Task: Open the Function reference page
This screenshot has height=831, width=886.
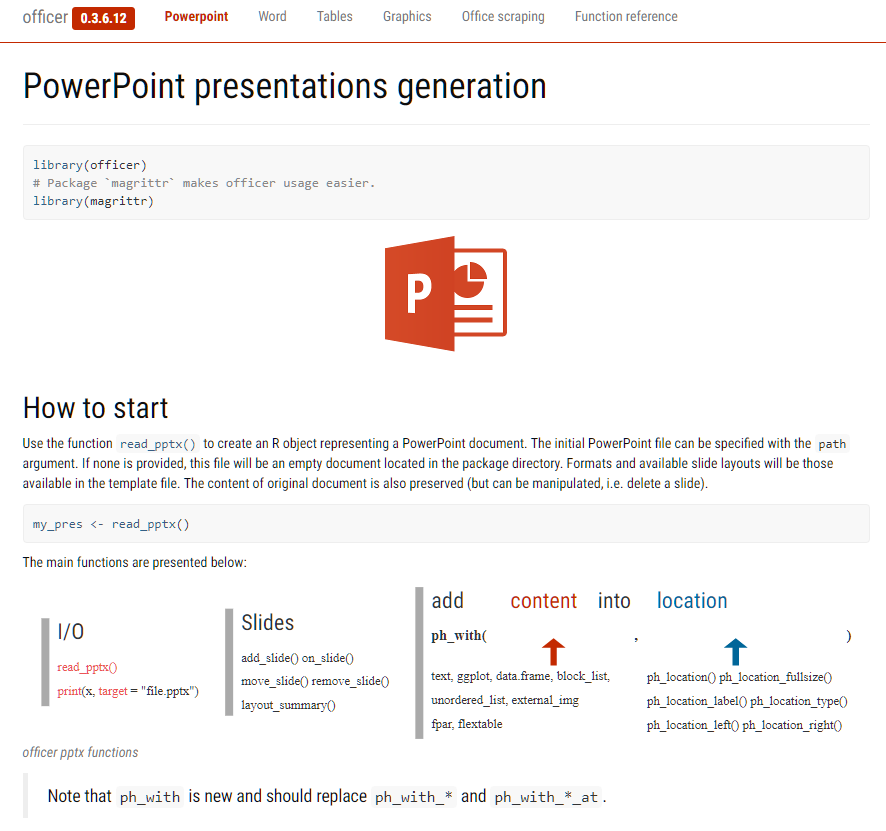Action: point(626,16)
